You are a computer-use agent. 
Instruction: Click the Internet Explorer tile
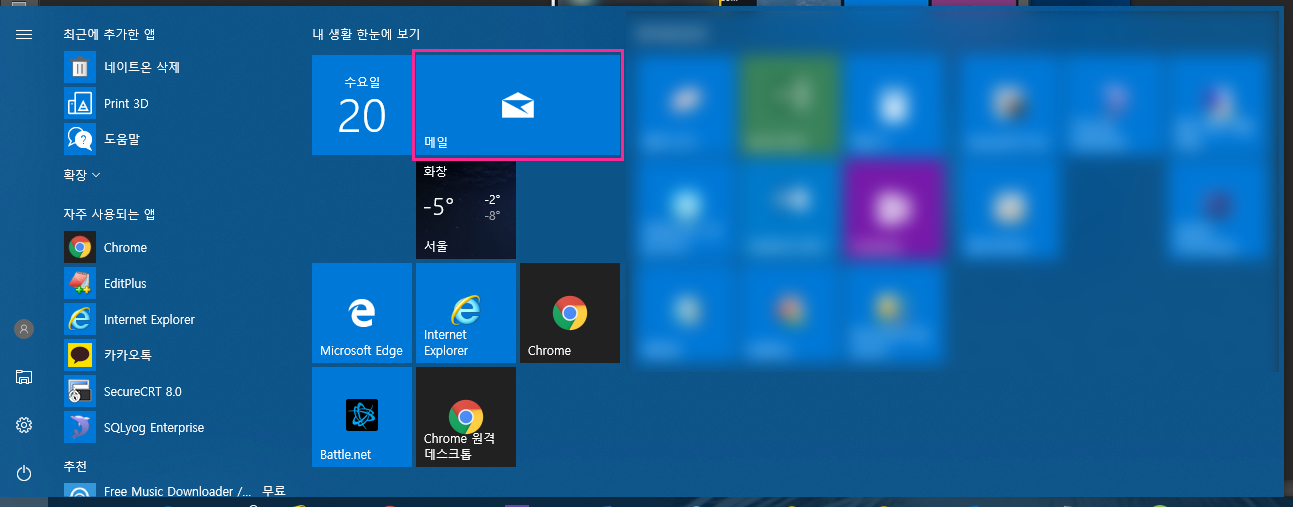coord(466,313)
